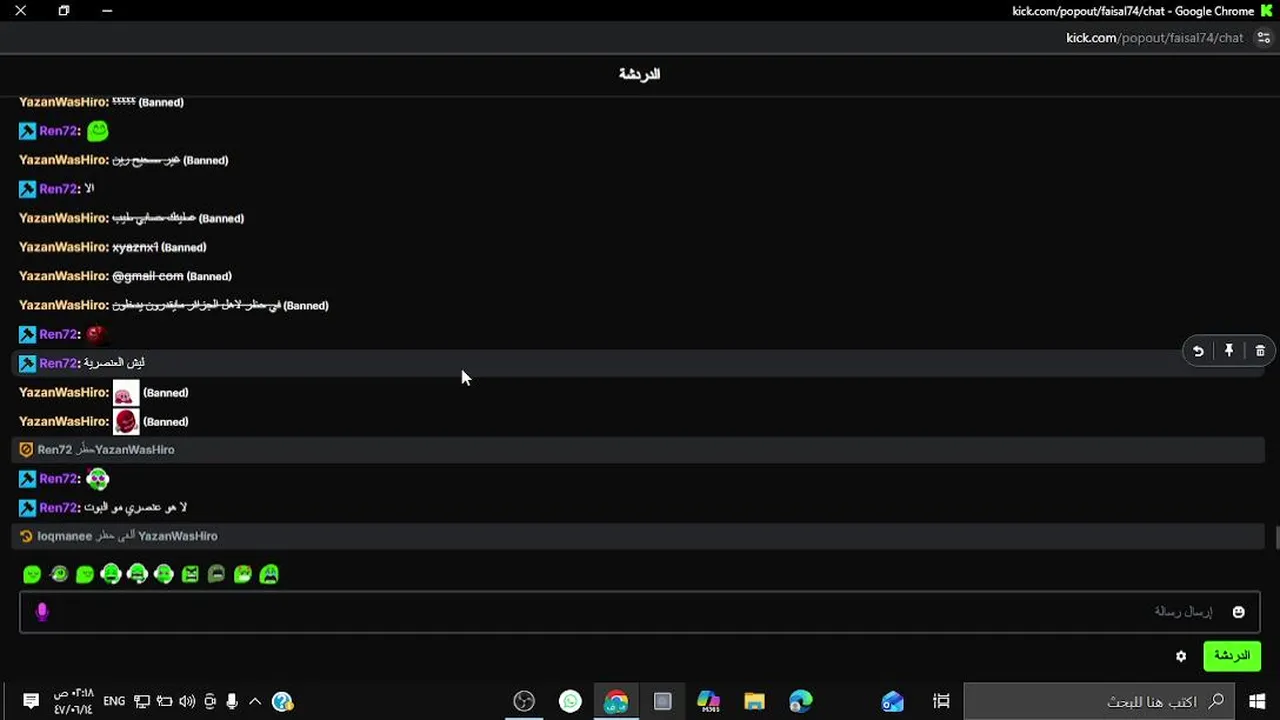Click the taskbar clock and date
Image resolution: width=1280 pixels, height=720 pixels.
(73, 701)
